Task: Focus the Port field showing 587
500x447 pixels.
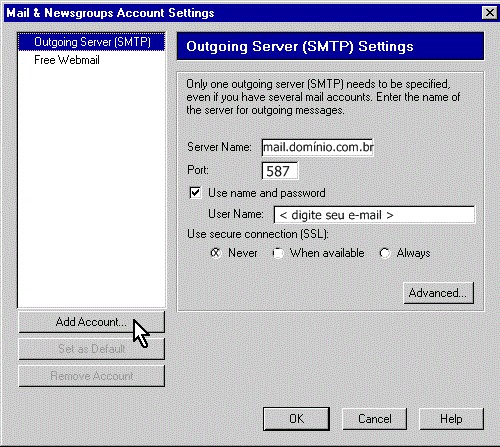Action: 280,171
